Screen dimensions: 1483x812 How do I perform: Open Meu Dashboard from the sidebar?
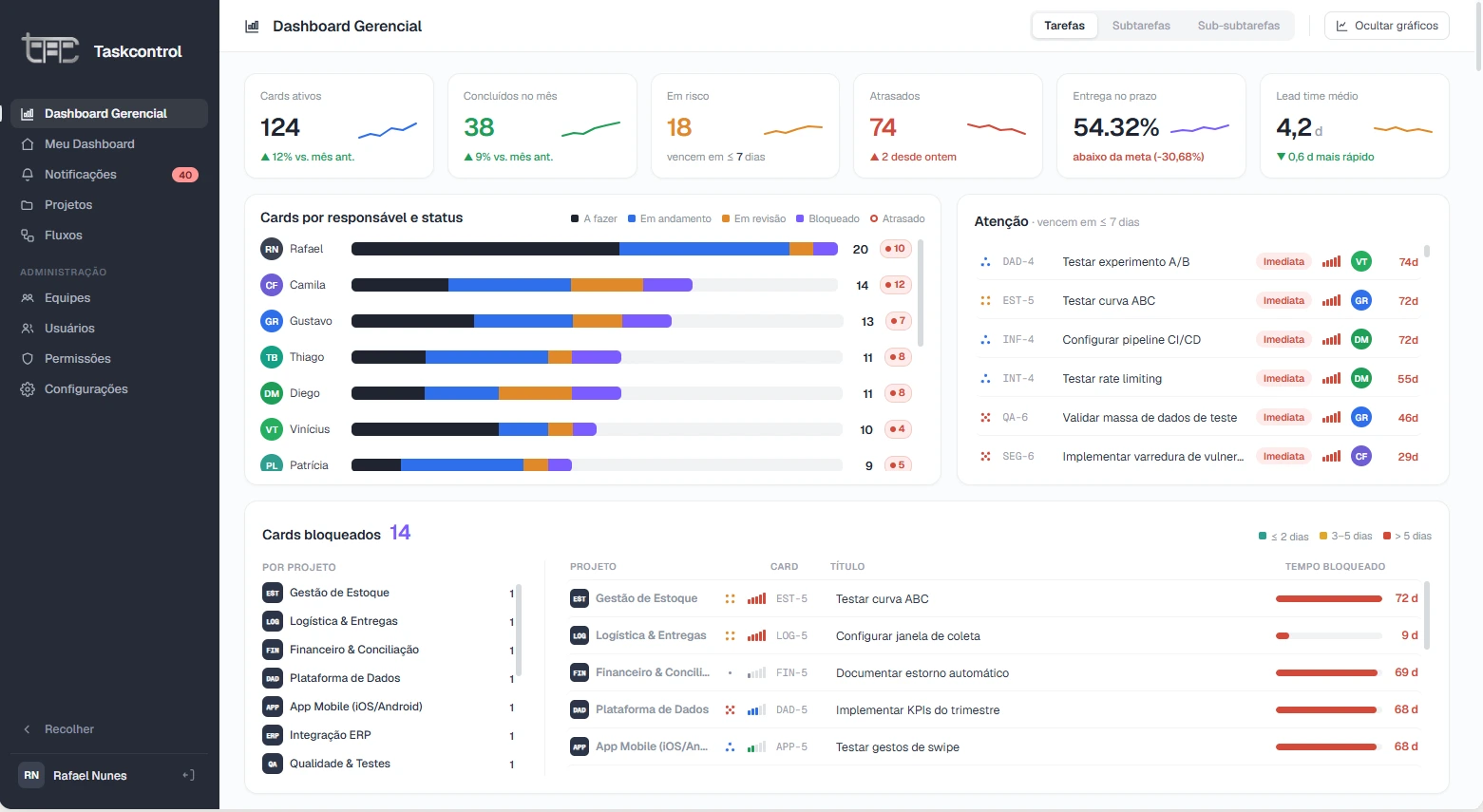(109, 144)
